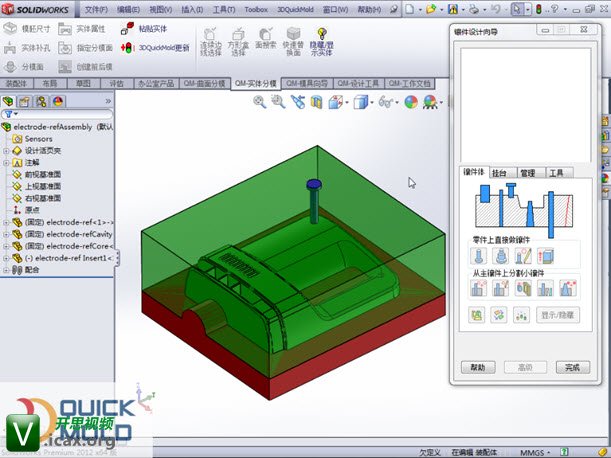Viewport: 611px width, 458px height.
Task: Expand the electrode-ref Insert1 tree node
Action: coord(6,258)
